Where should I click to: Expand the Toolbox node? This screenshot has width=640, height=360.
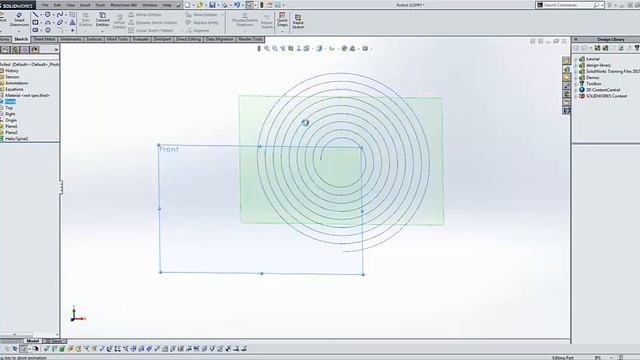pyautogui.click(x=576, y=84)
